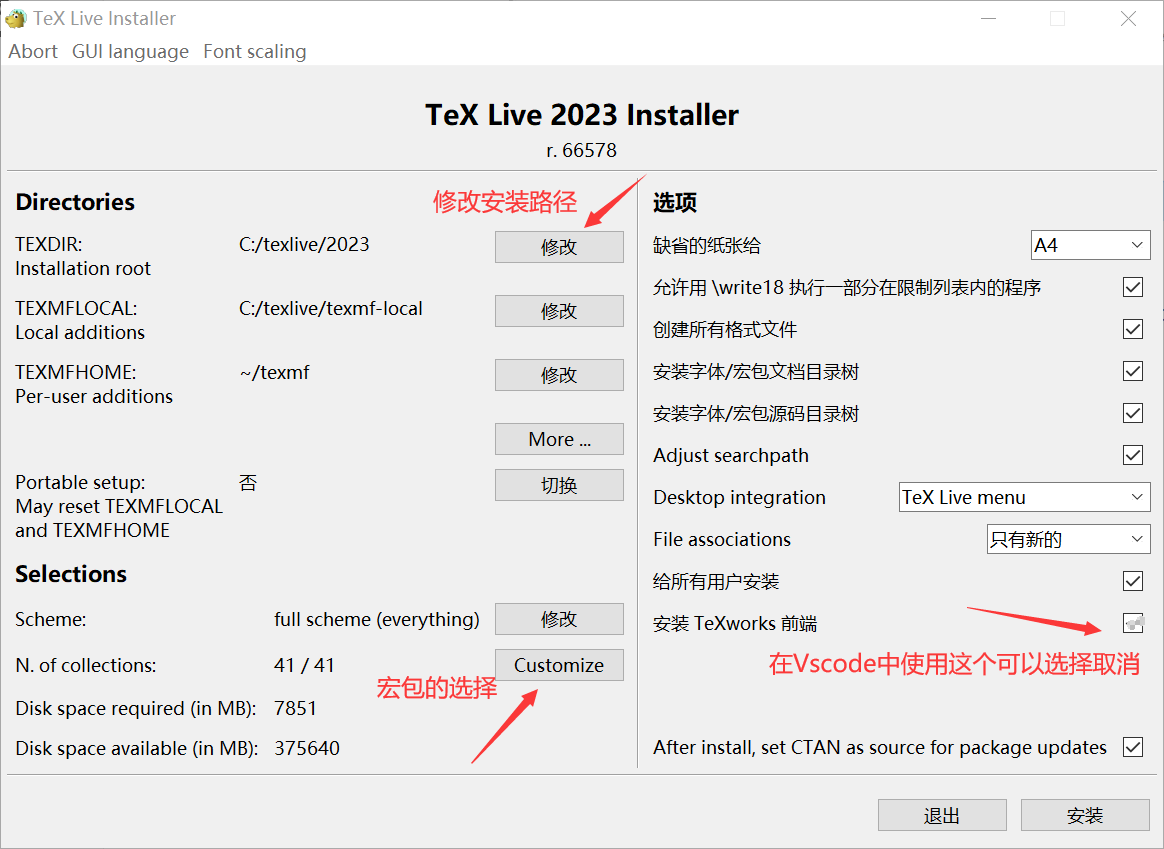This screenshot has width=1164, height=849.
Task: Toggle 安装字体/宏包文档目录树 checkbox
Action: click(x=1133, y=371)
